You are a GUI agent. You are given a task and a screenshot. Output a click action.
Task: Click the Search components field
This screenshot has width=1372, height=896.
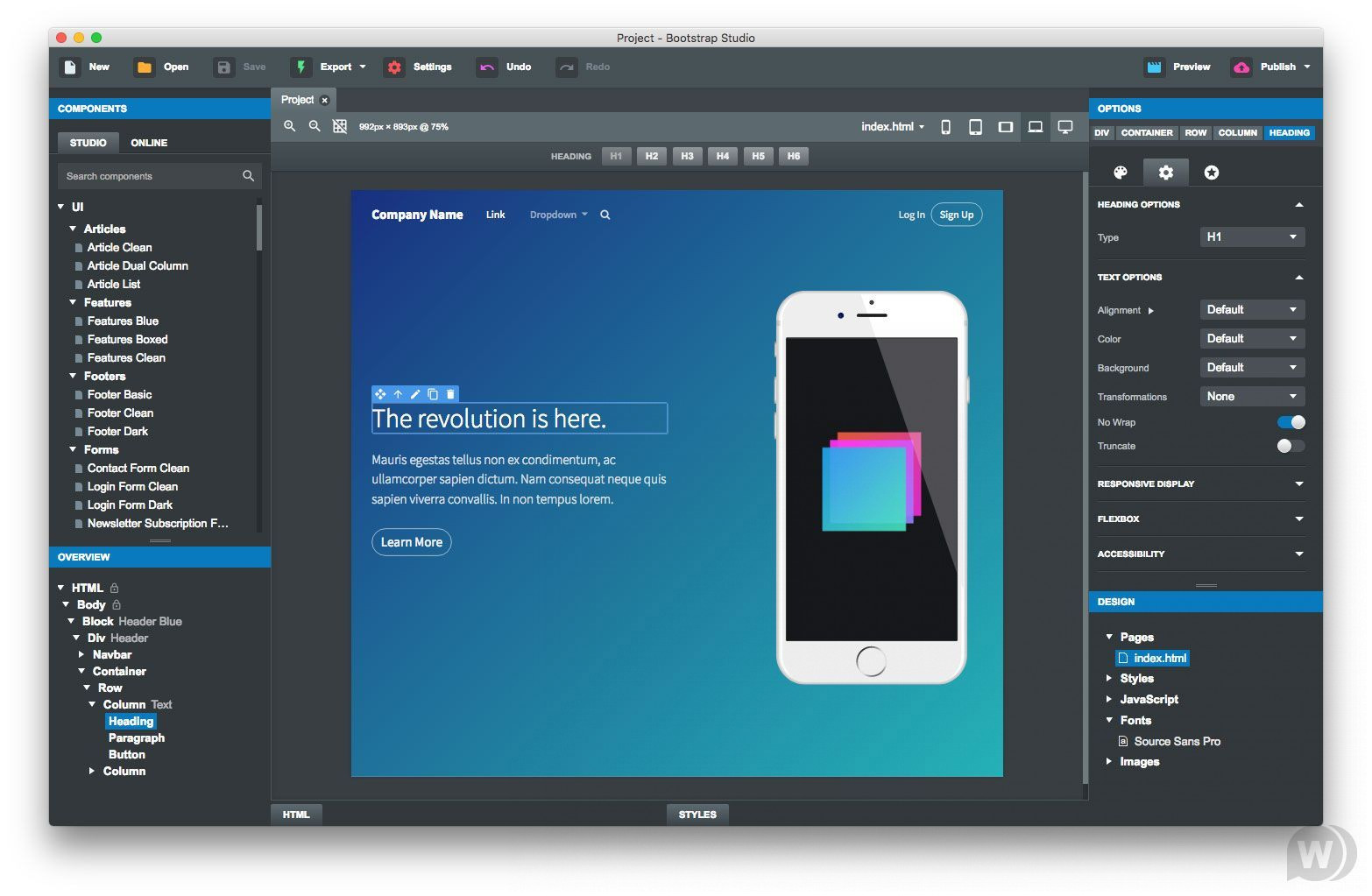coord(149,176)
